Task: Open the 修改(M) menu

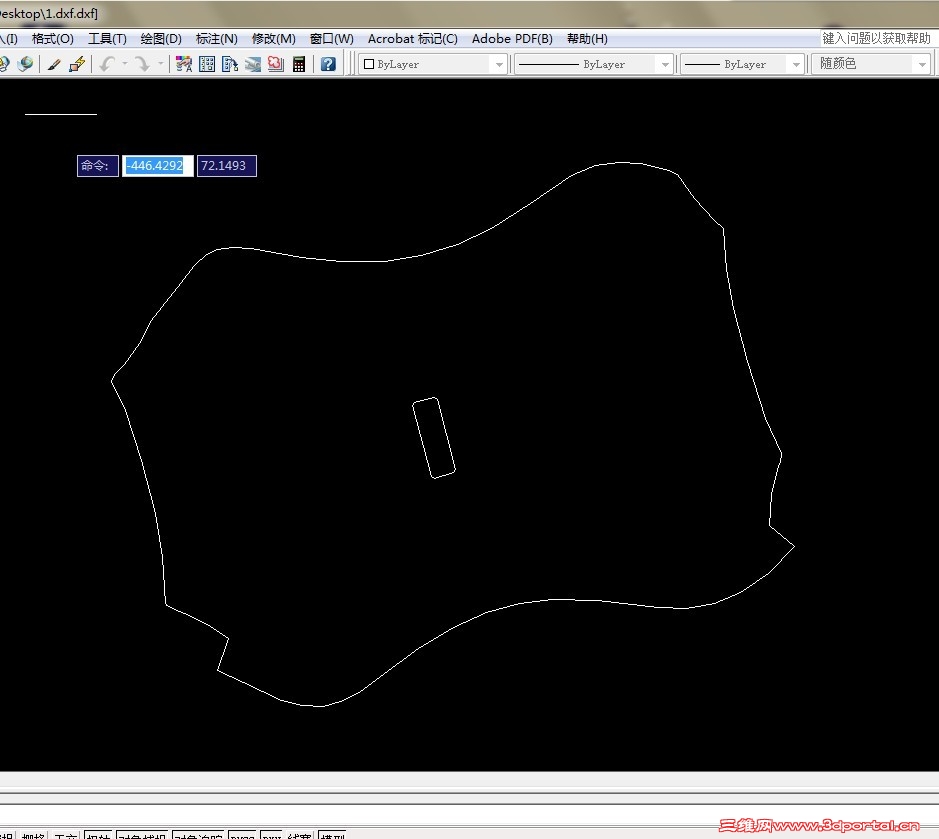Action: point(274,39)
